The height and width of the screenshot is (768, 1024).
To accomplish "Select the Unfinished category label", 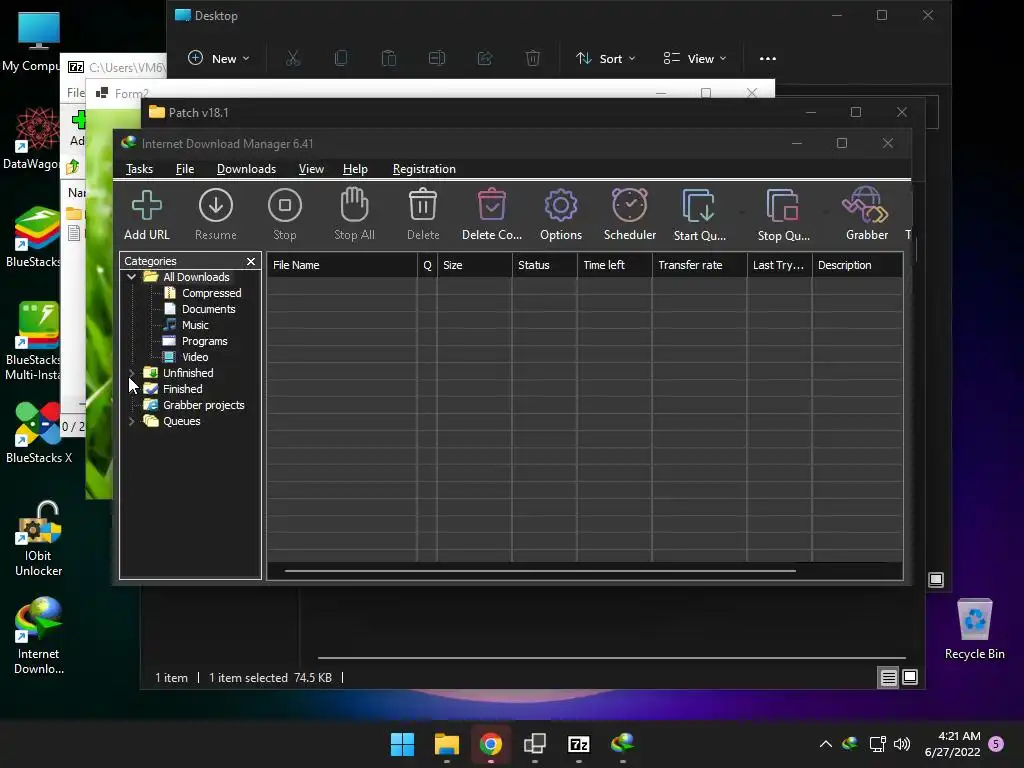I will pyautogui.click(x=188, y=373).
